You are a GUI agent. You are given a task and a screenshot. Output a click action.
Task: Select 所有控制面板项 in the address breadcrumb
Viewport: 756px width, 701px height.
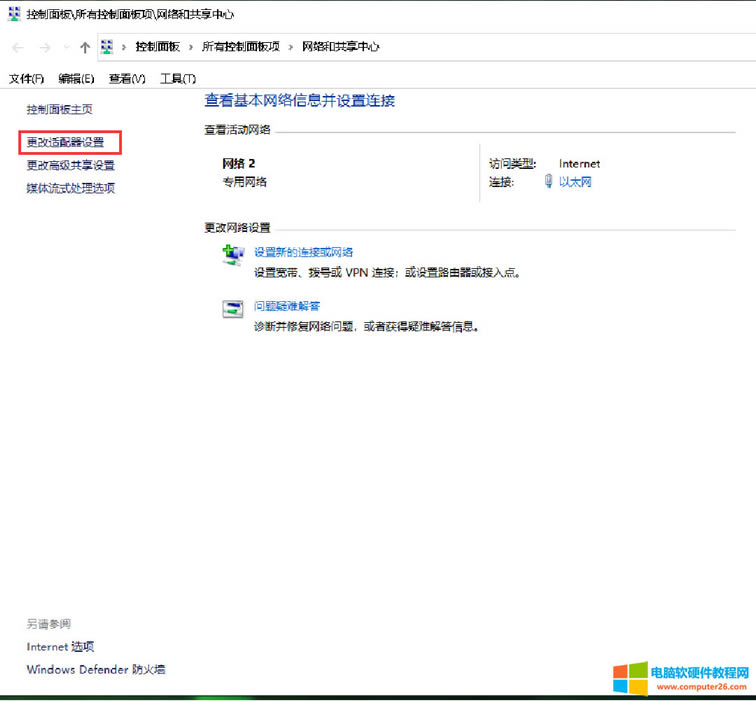coord(241,47)
